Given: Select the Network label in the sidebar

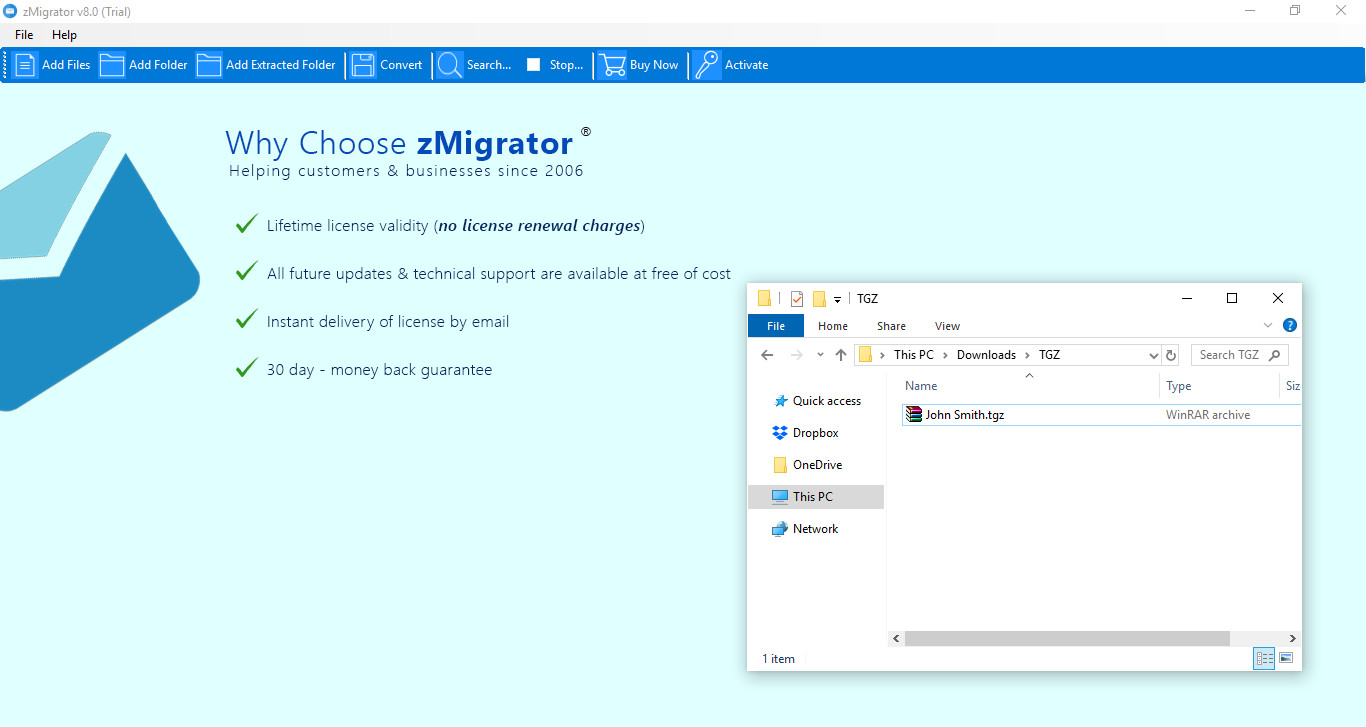Looking at the screenshot, I should click(816, 529).
